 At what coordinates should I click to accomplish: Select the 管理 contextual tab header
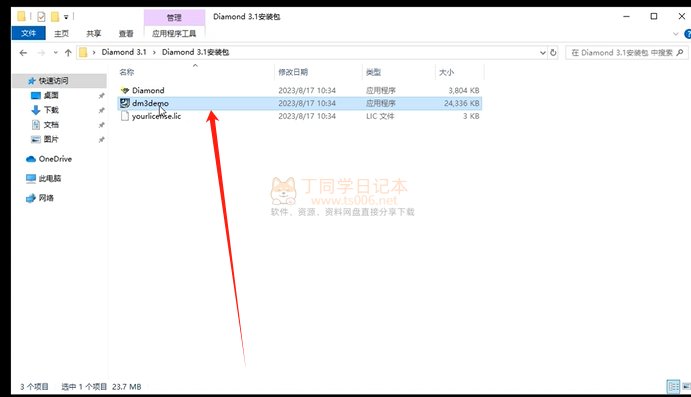click(174, 18)
